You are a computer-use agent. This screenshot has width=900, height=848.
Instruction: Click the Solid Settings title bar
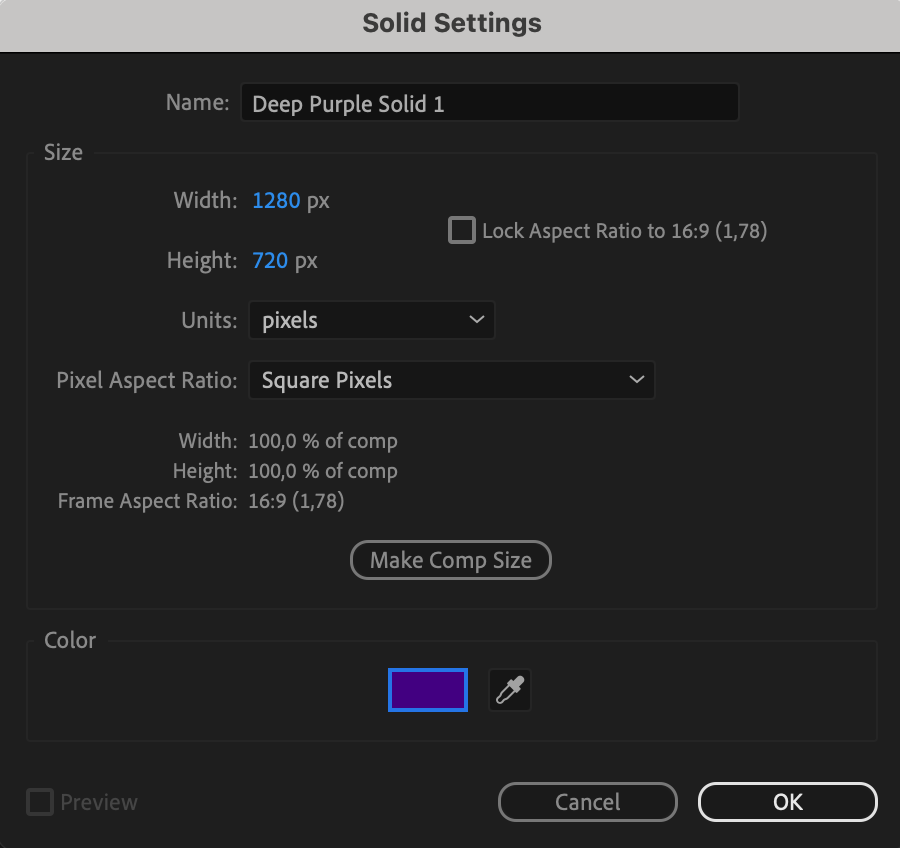coord(451,24)
